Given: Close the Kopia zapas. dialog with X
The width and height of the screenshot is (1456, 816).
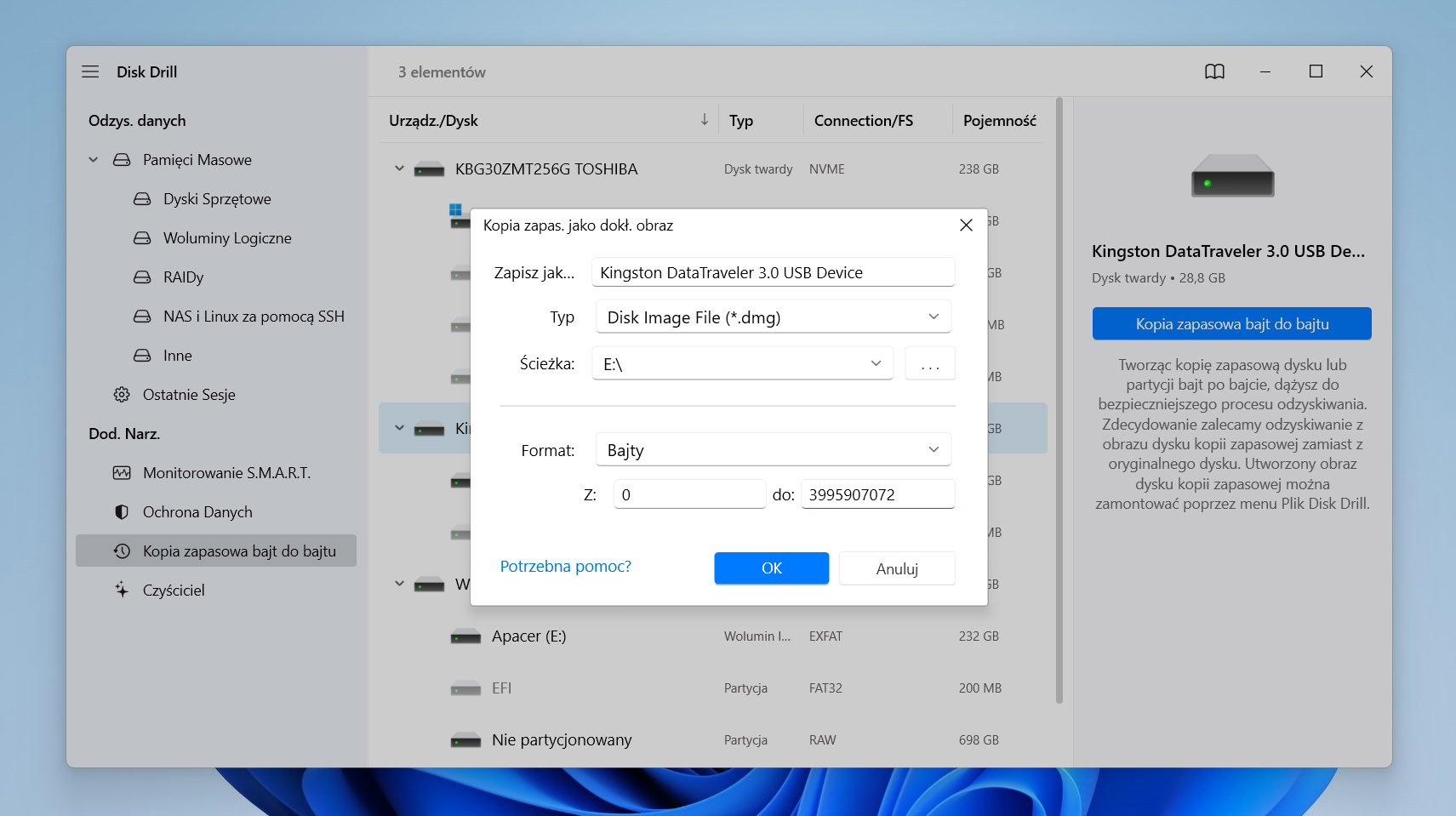Looking at the screenshot, I should [x=966, y=225].
